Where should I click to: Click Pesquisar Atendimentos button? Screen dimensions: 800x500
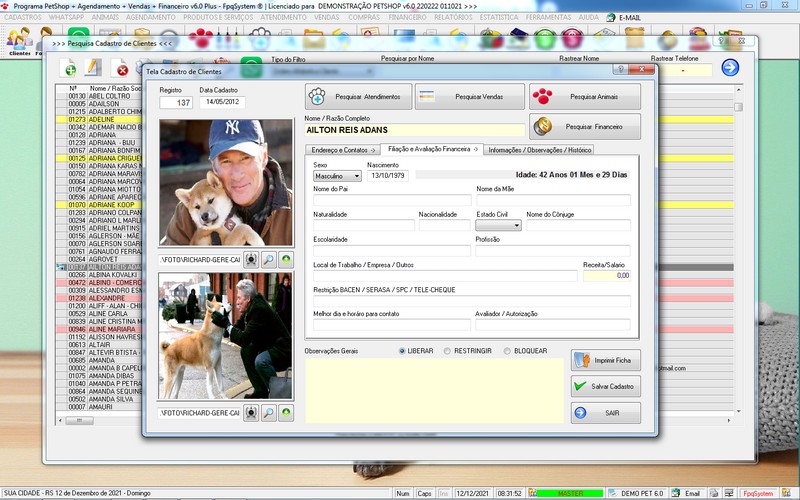(359, 96)
